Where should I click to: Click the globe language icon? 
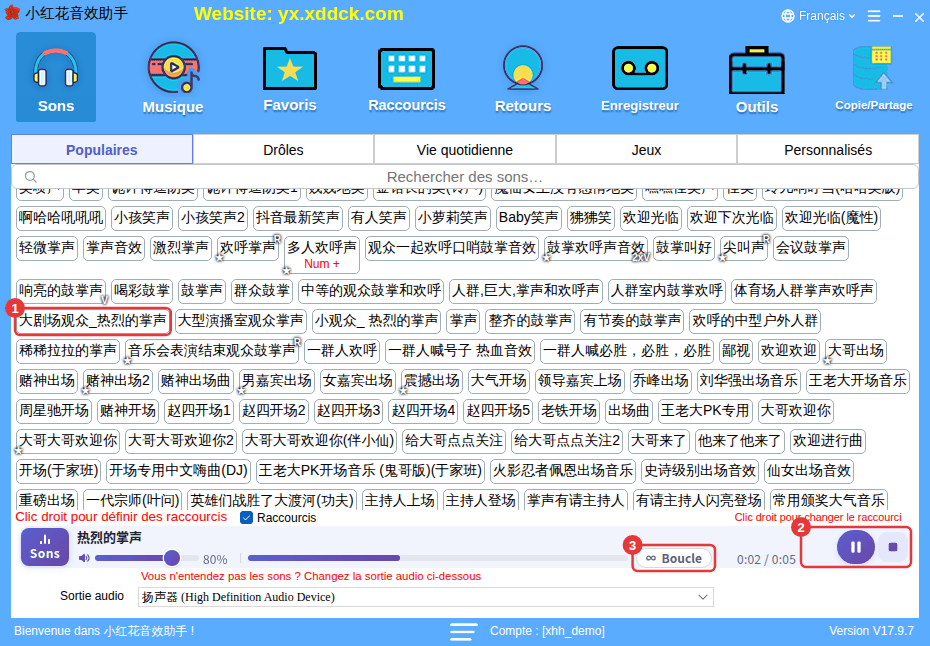[x=788, y=16]
